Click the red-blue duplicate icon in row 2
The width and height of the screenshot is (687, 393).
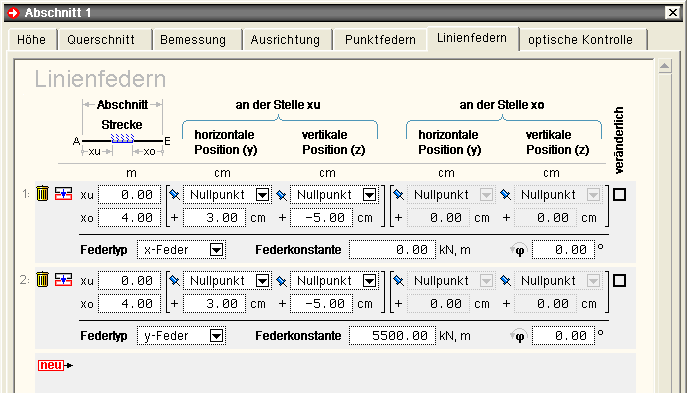pyautogui.click(x=64, y=279)
